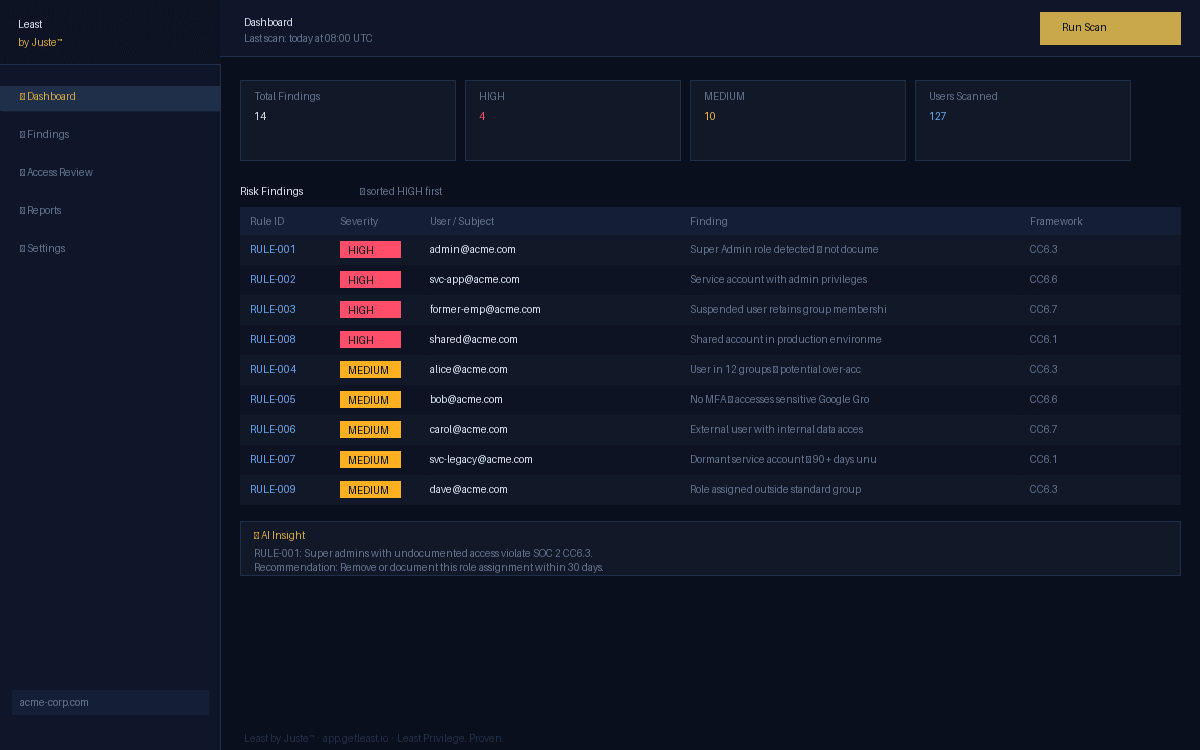Click 'External user with internal data' finding
Screen dimensions: 1200x750
(776, 429)
